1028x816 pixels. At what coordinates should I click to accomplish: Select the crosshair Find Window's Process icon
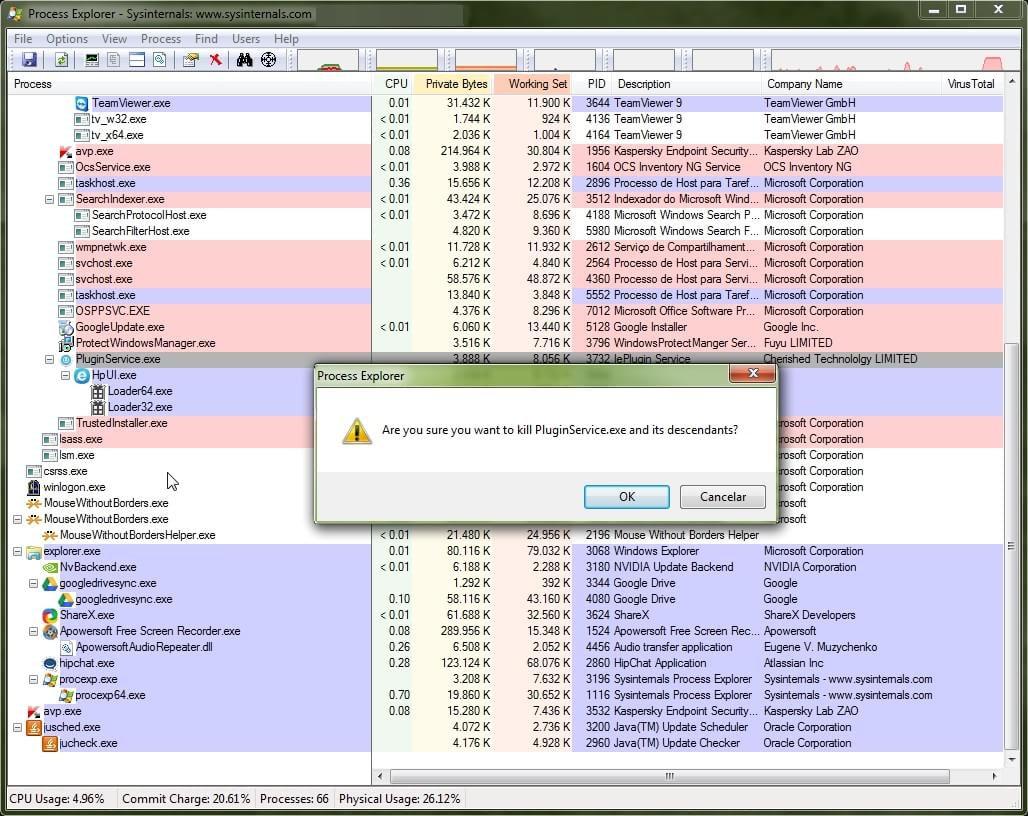268,60
